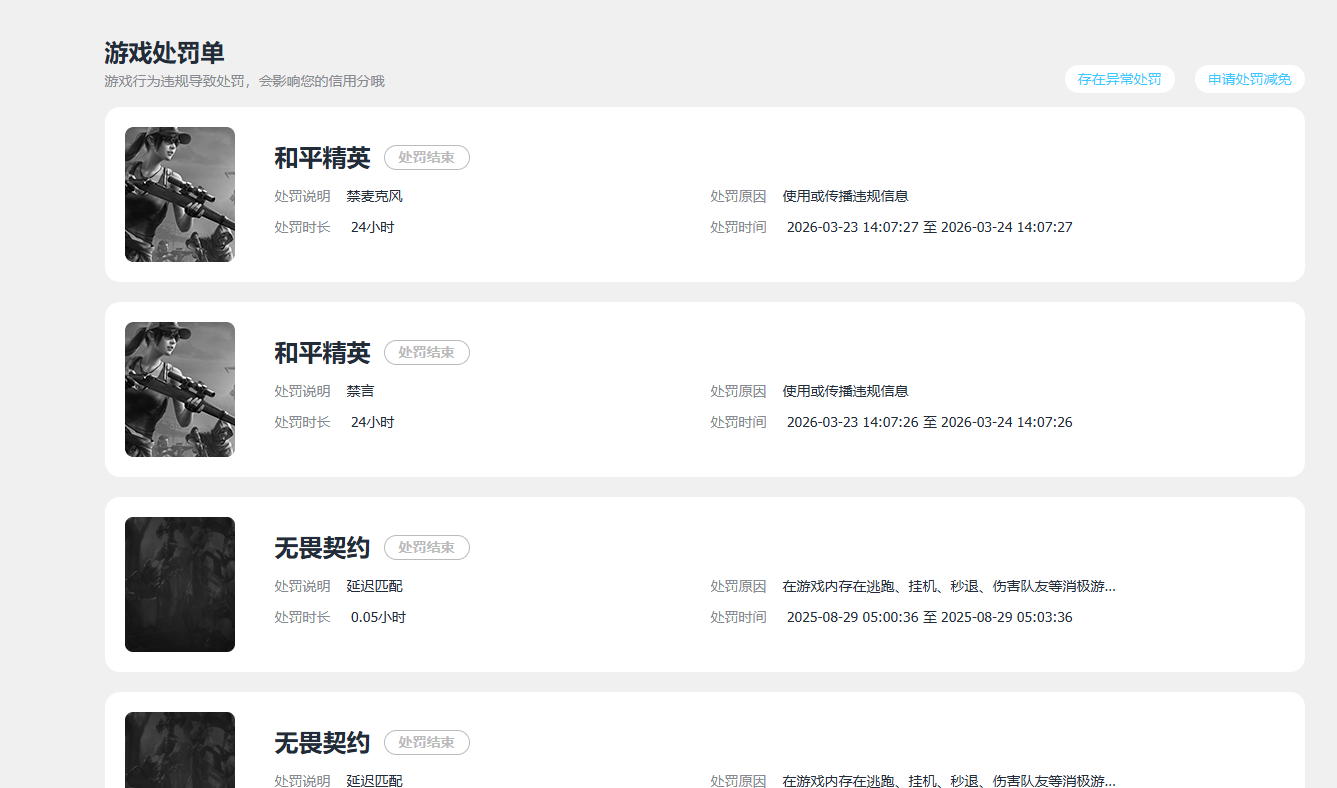
Task: Click the time range ending 2026-03-24 14:07:26
Action: tap(930, 422)
